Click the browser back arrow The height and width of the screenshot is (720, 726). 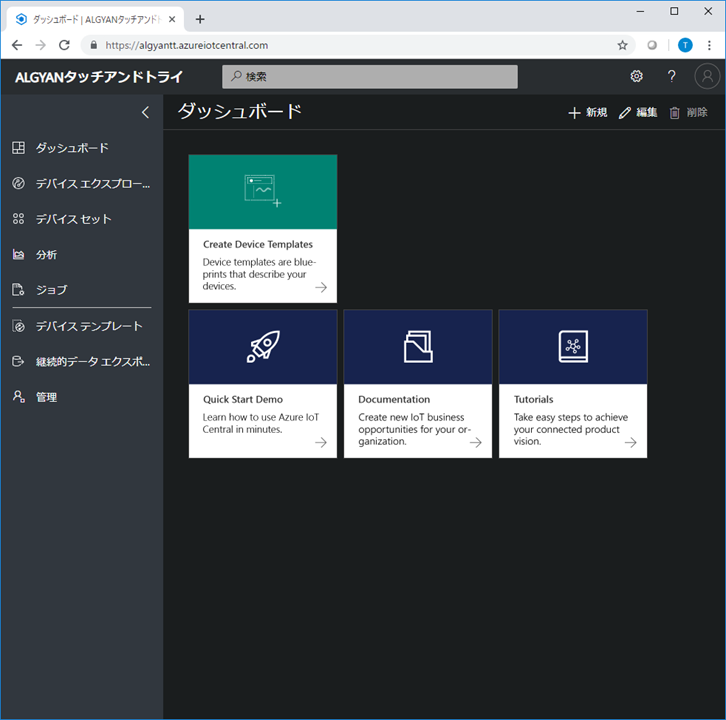[x=17, y=45]
